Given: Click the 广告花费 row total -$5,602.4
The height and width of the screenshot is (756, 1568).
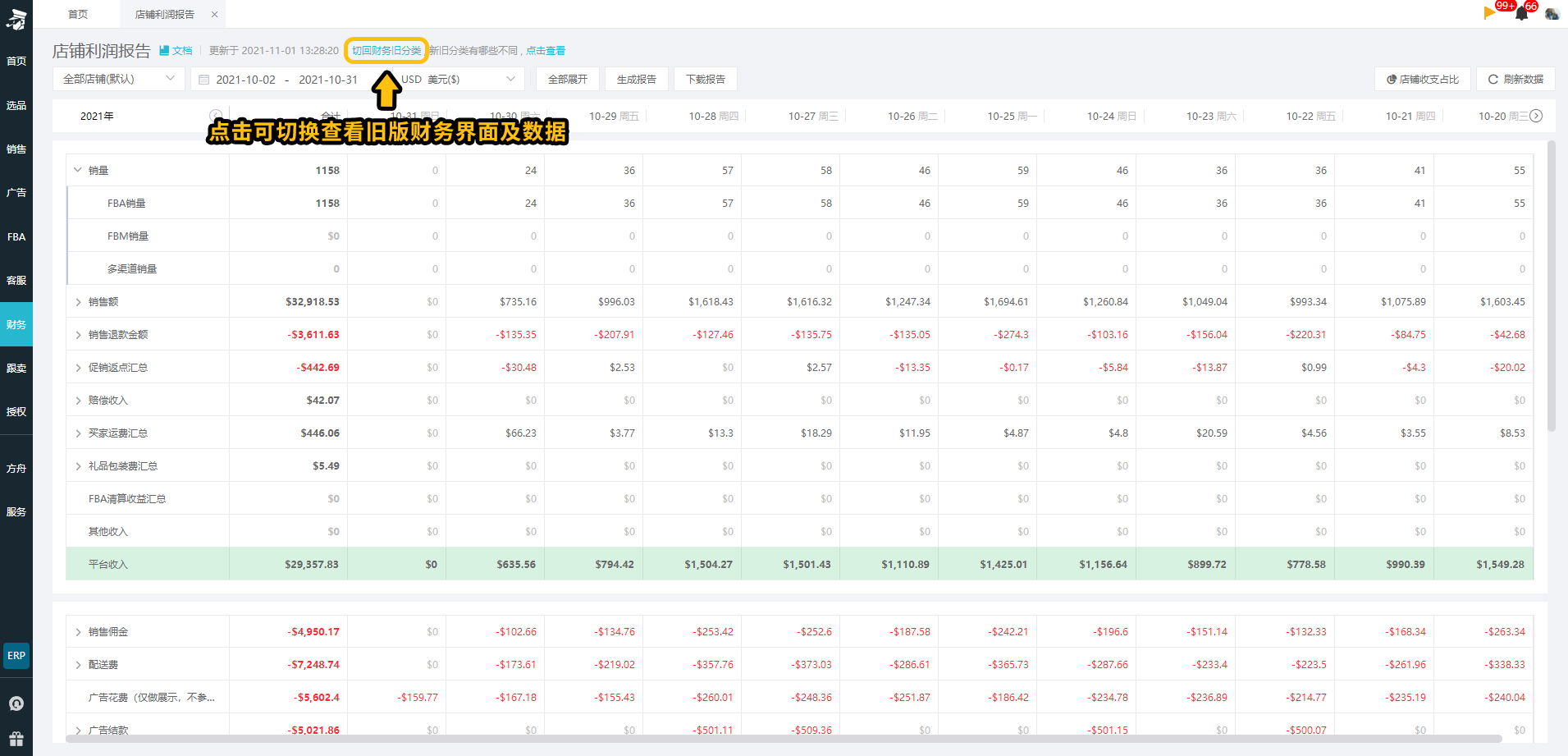Looking at the screenshot, I should 317,697.
